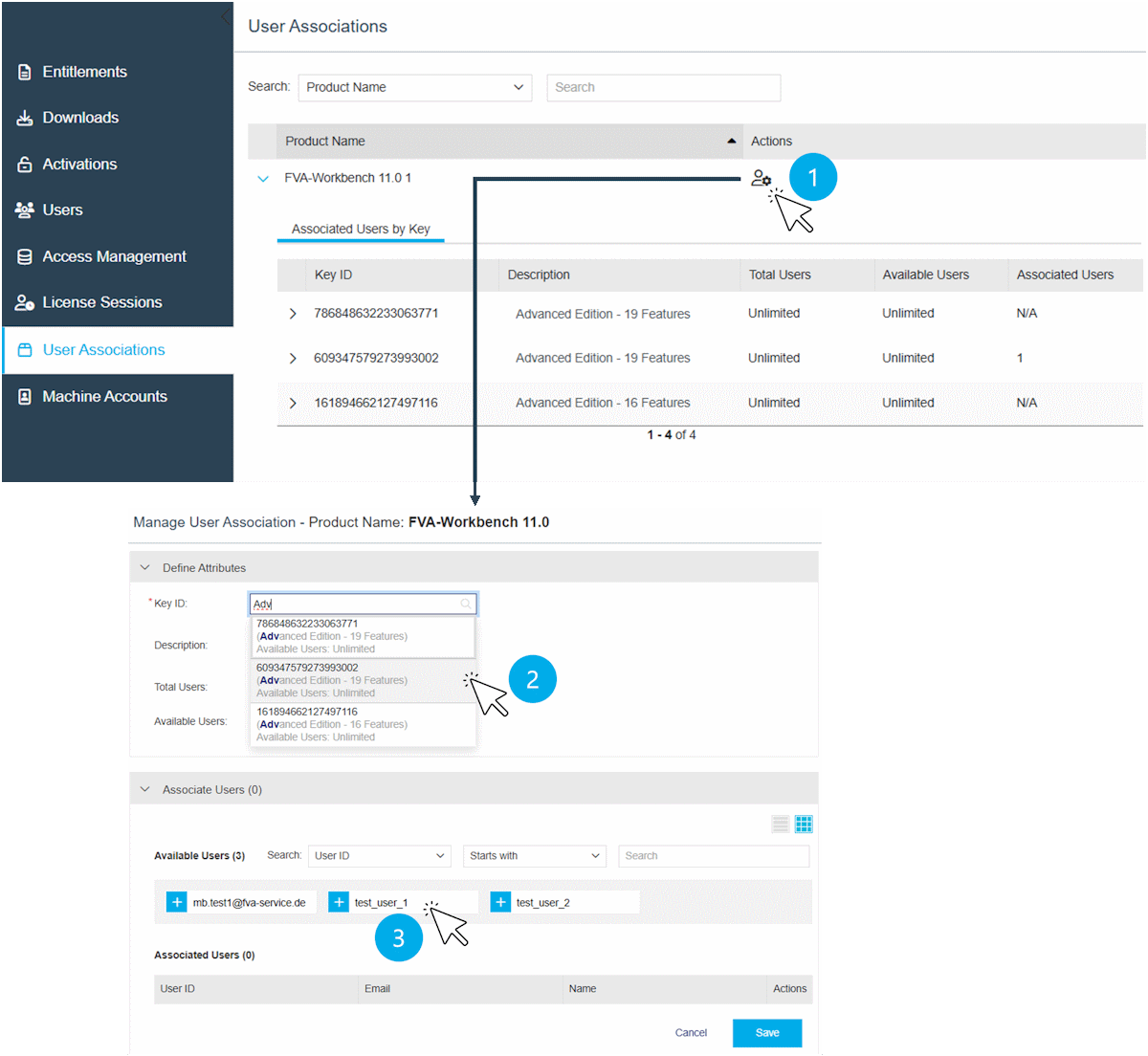The width and height of the screenshot is (1148, 1056).
Task: Collapse the FVA-Workbench 11.0 product row
Action: (263, 179)
